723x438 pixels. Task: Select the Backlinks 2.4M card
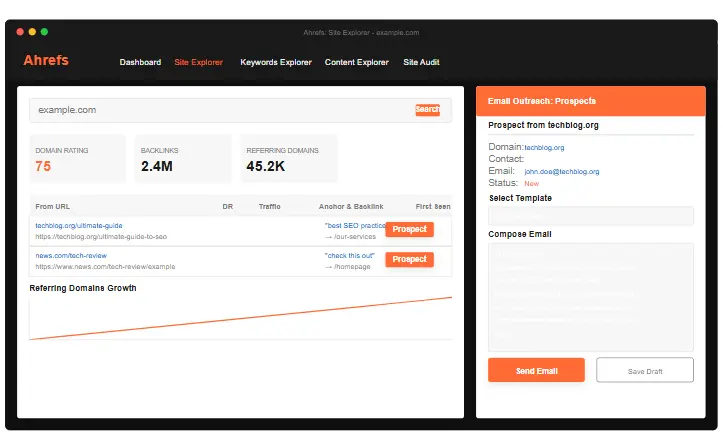(183, 159)
